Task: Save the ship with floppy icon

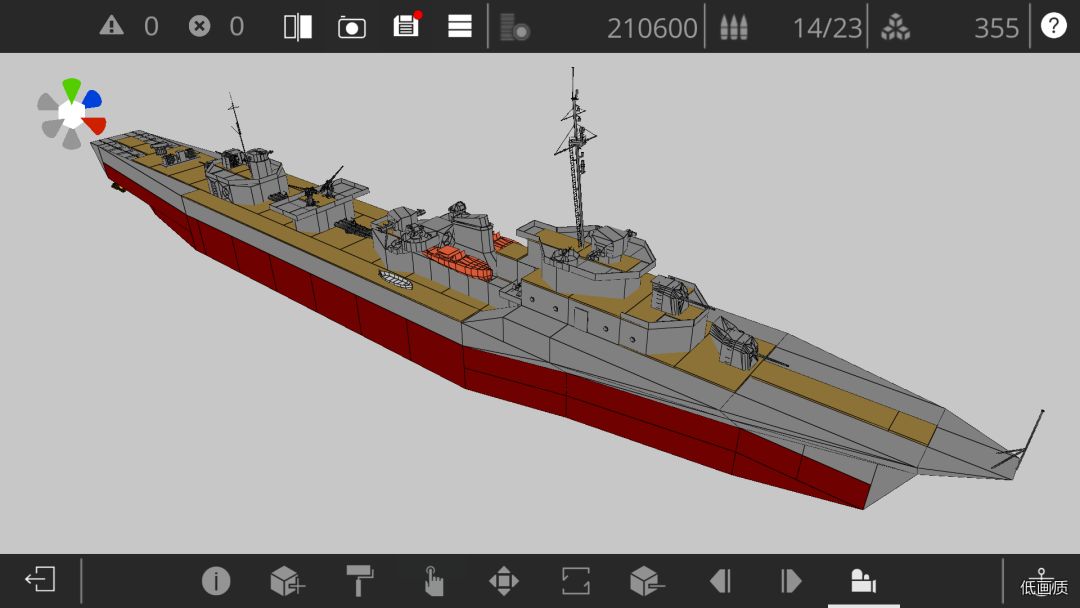Action: click(406, 25)
